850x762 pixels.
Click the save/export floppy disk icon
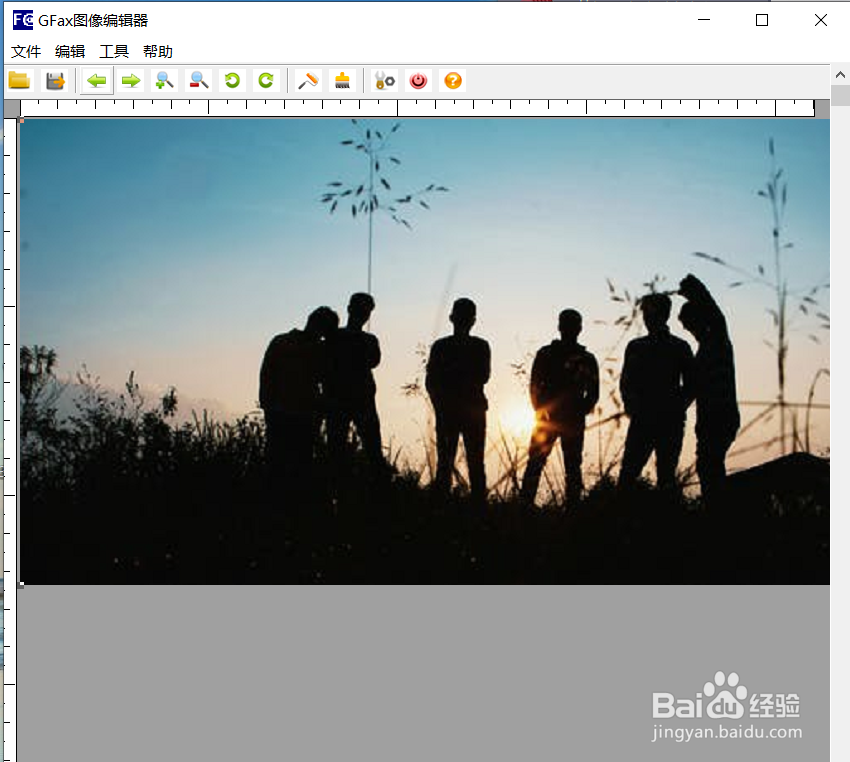[x=55, y=81]
